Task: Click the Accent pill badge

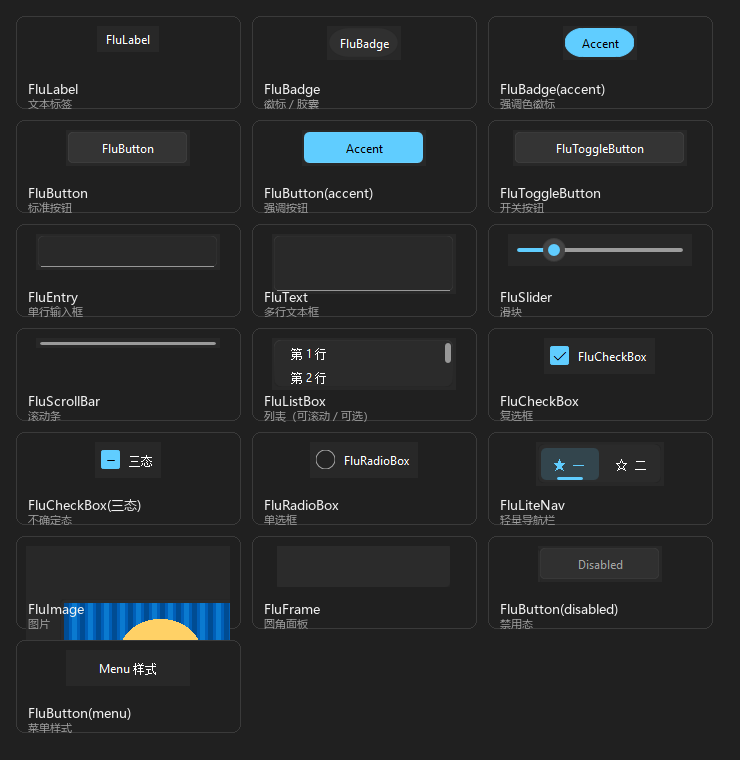Action: 599,43
